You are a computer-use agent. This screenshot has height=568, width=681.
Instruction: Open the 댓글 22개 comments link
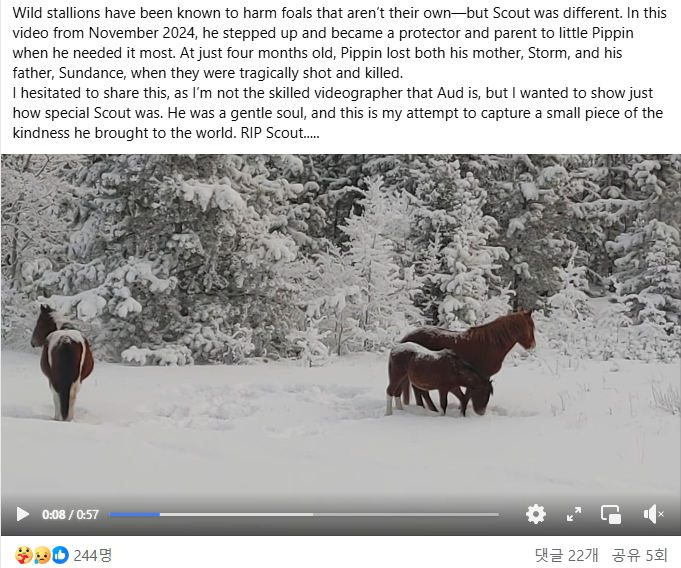point(566,555)
